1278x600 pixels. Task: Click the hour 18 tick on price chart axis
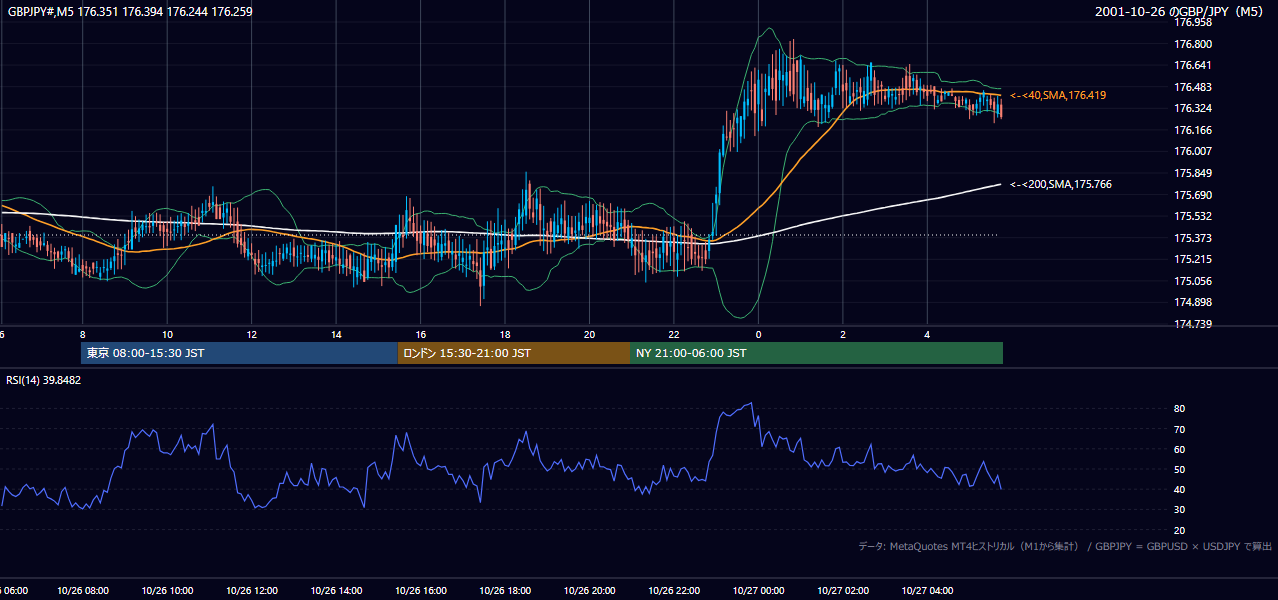coord(505,334)
